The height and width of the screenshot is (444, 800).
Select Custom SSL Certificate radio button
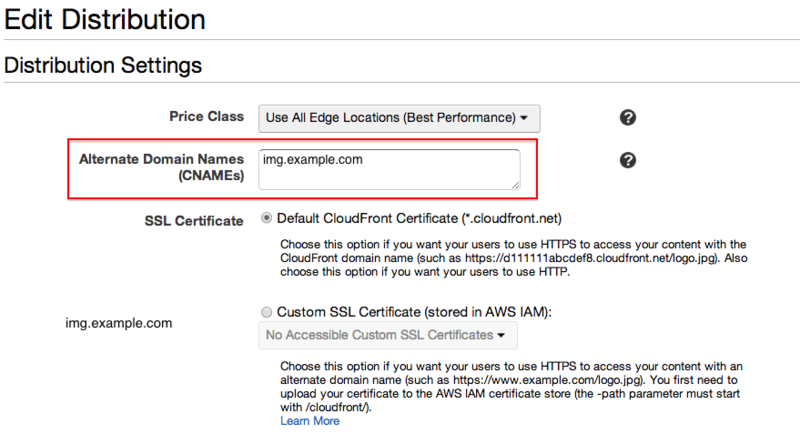tap(266, 312)
